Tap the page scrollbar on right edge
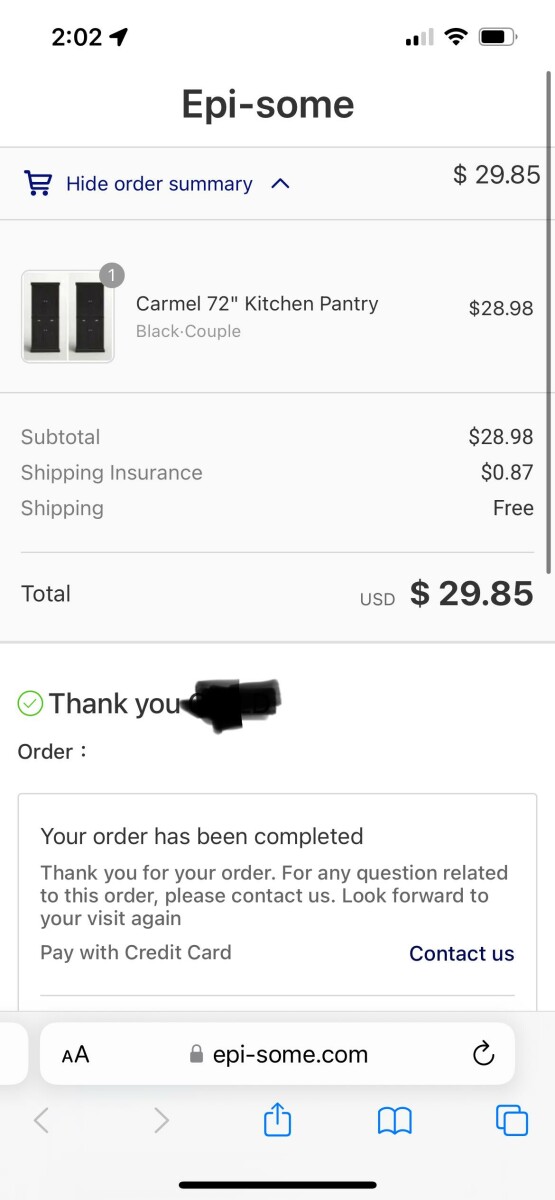 (x=548, y=320)
